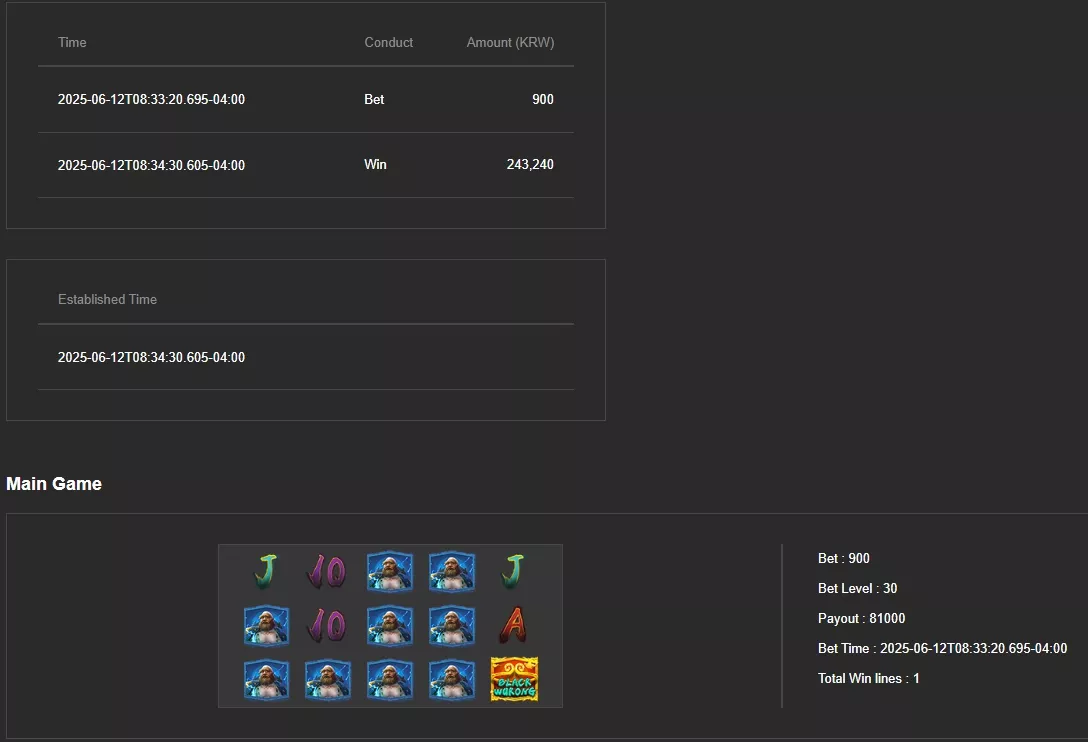Click the bearded warrior symbol in reel four bottom row

452,680
